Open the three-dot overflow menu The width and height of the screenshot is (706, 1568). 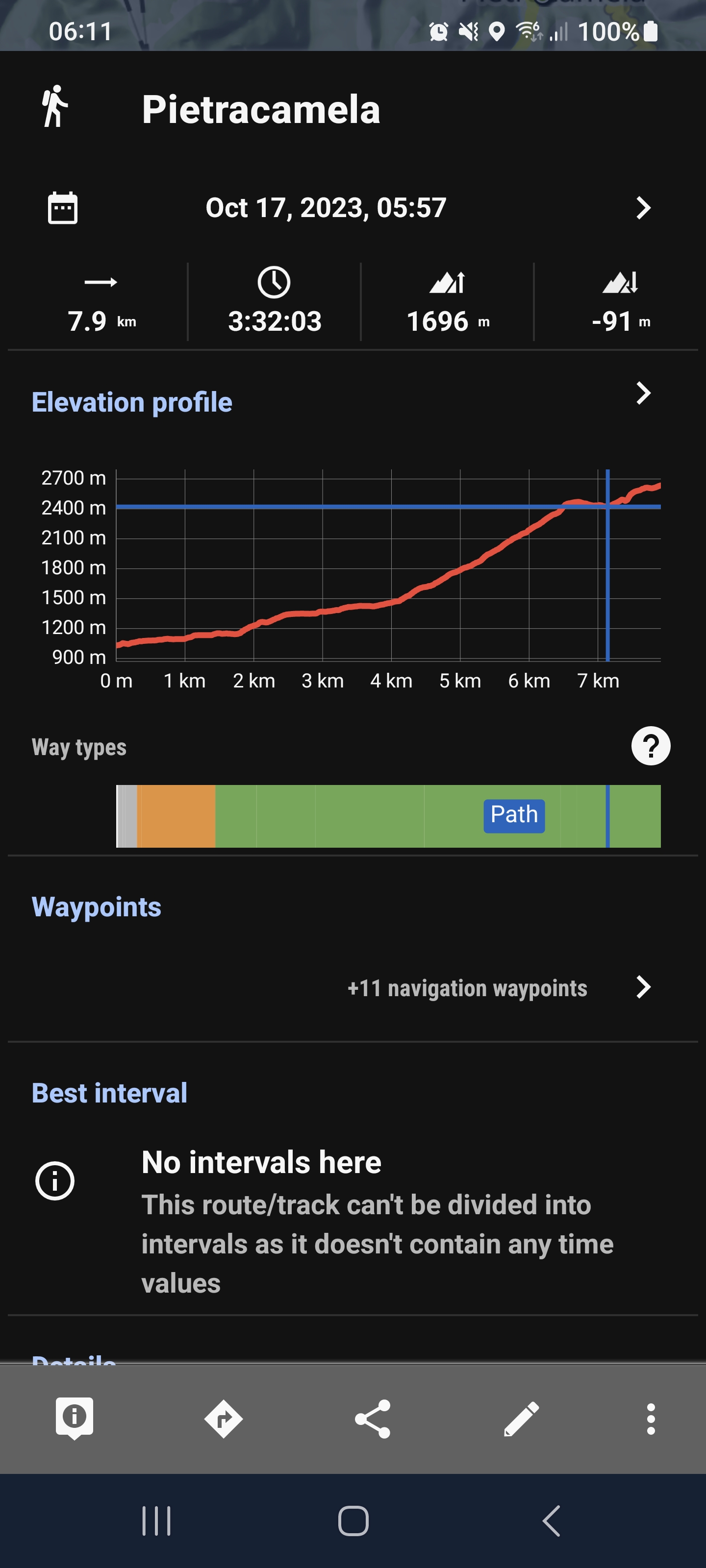click(651, 1419)
